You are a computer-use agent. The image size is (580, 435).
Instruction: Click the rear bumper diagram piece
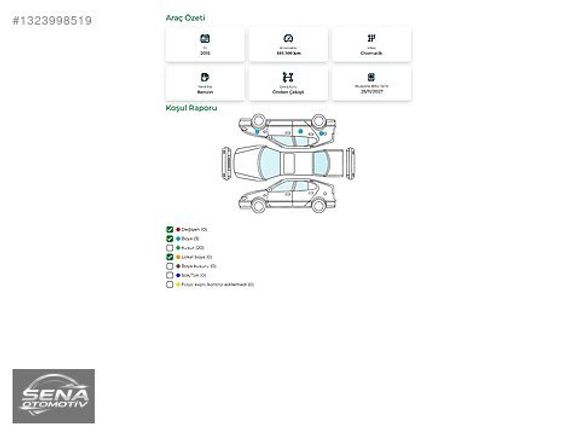pos(350,163)
